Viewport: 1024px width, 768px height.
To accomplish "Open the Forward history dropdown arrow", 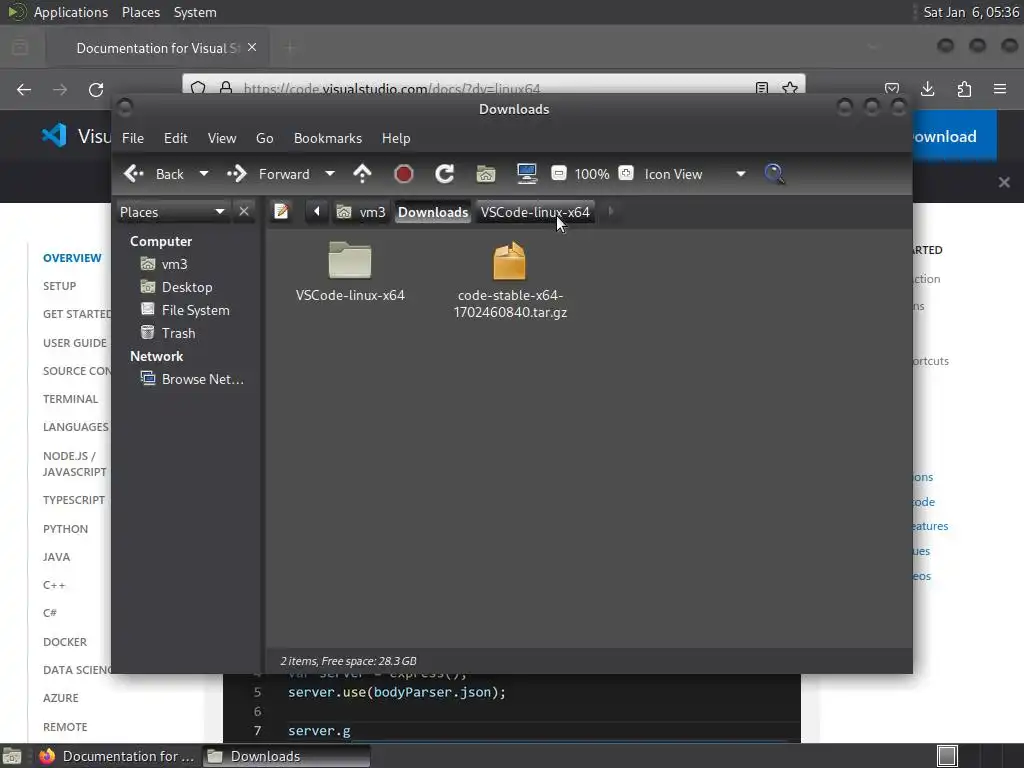I will (330, 174).
